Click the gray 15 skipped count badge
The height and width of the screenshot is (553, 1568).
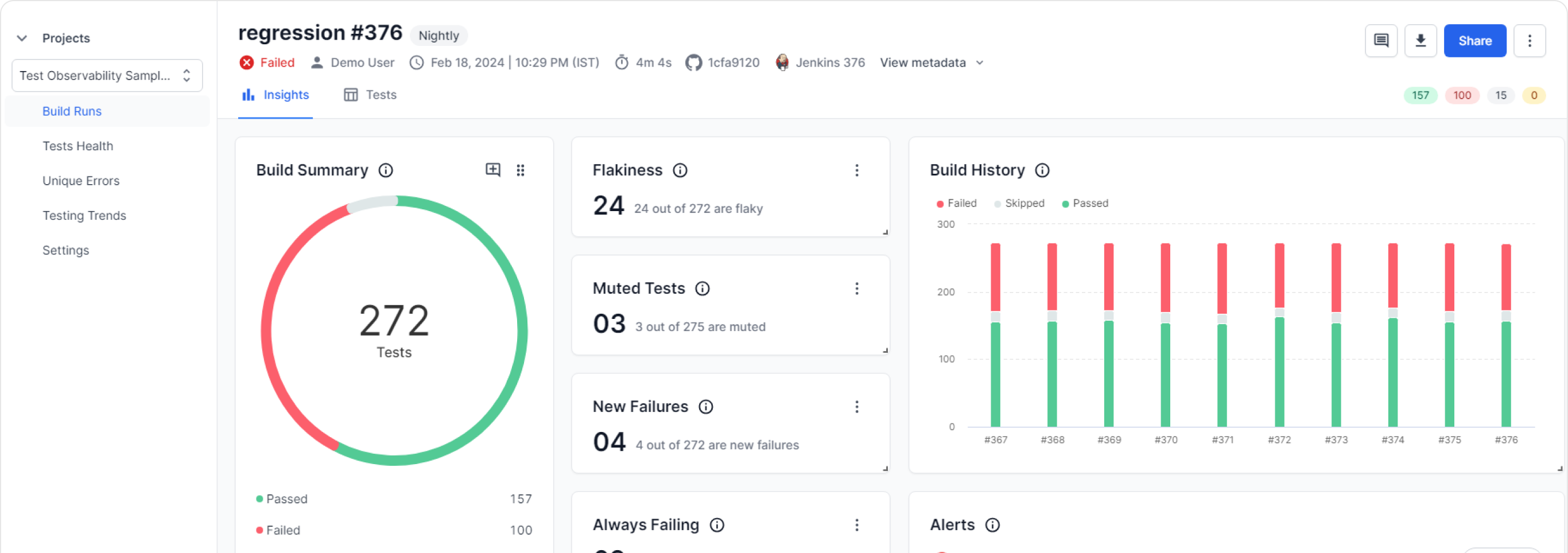pyautogui.click(x=1500, y=95)
